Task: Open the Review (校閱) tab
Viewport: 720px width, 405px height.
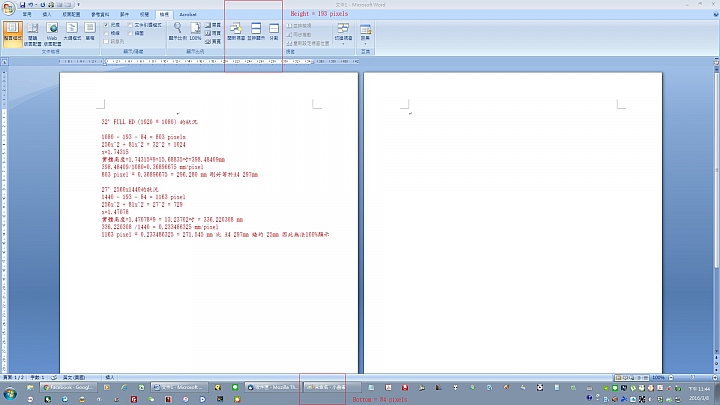Action: pos(144,15)
